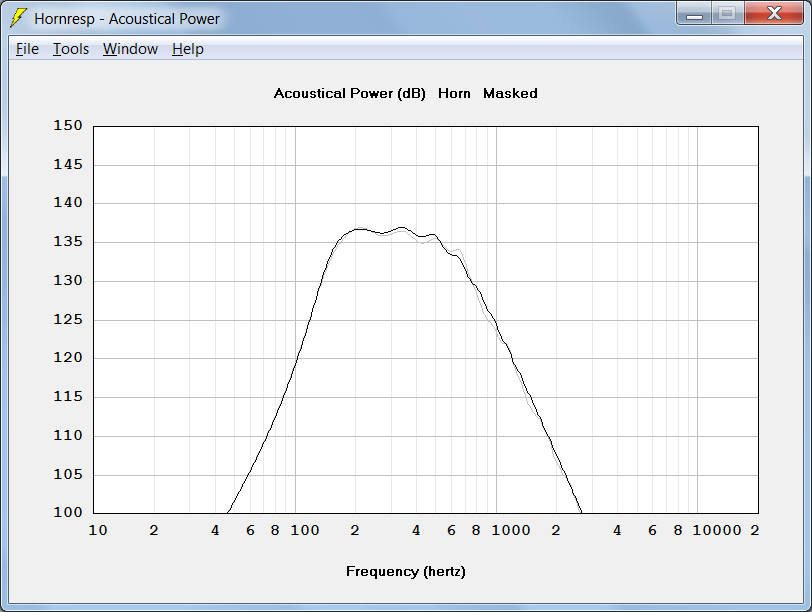This screenshot has height=612, width=812.
Task: Click the window title 'Hornresp - Acoustical Power'
Action: coord(127,19)
